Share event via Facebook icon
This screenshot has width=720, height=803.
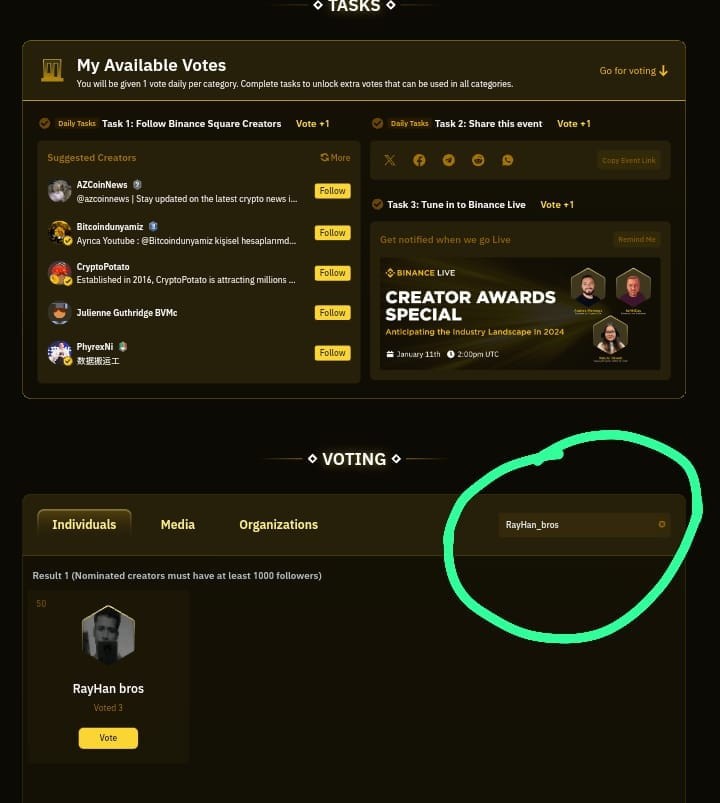click(419, 160)
